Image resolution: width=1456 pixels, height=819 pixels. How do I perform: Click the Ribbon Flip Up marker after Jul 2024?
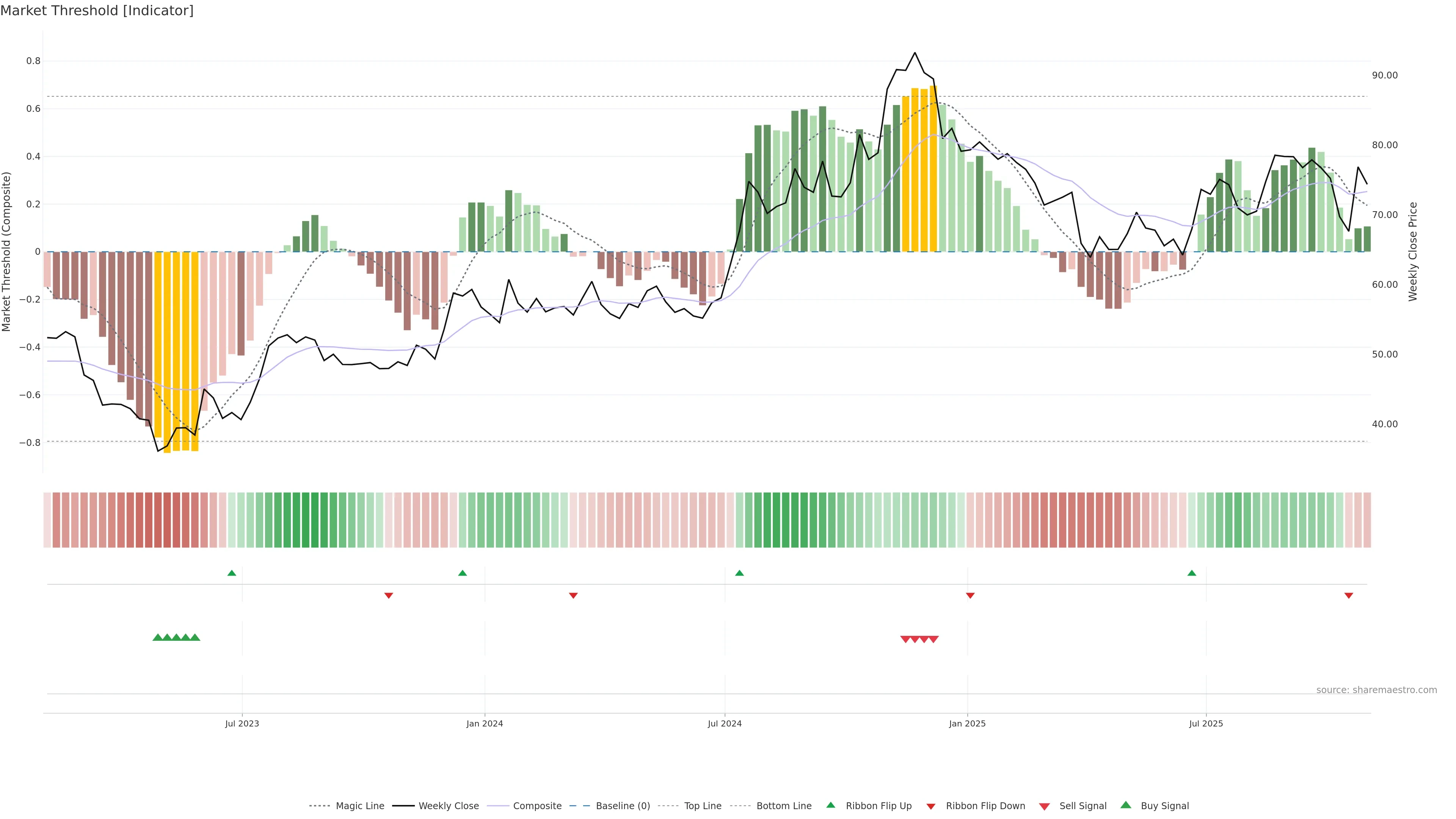tap(739, 573)
